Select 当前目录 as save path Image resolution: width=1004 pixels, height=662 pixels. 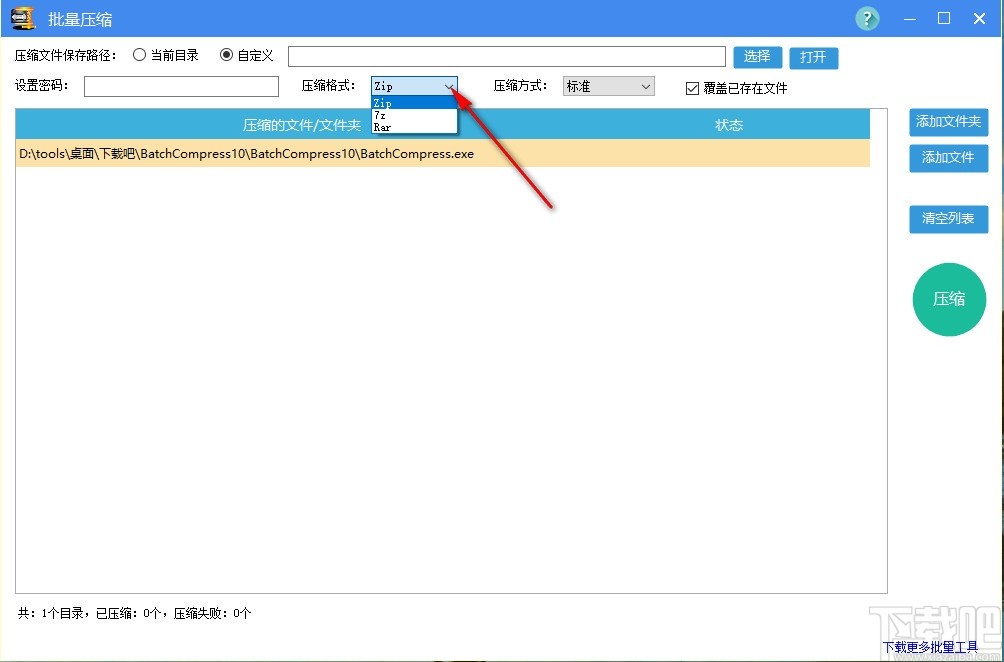[x=140, y=55]
